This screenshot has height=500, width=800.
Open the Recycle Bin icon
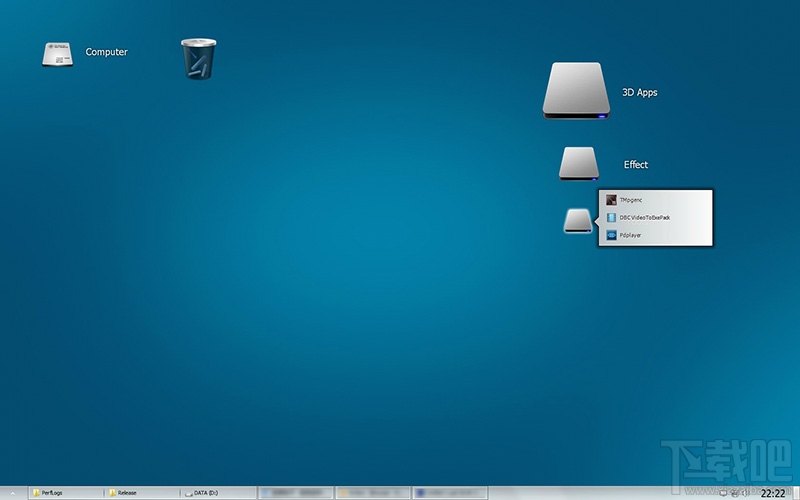tap(198, 58)
